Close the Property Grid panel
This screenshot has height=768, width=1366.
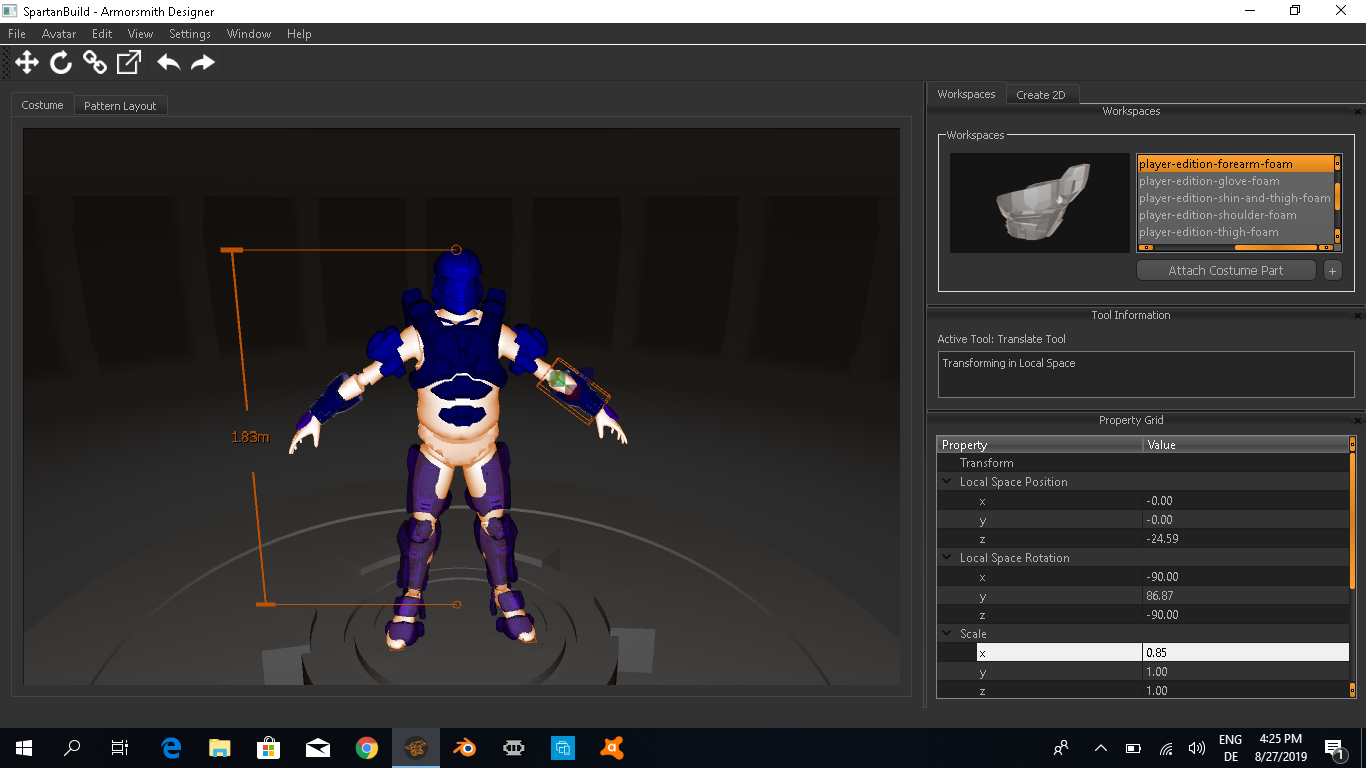point(1358,421)
